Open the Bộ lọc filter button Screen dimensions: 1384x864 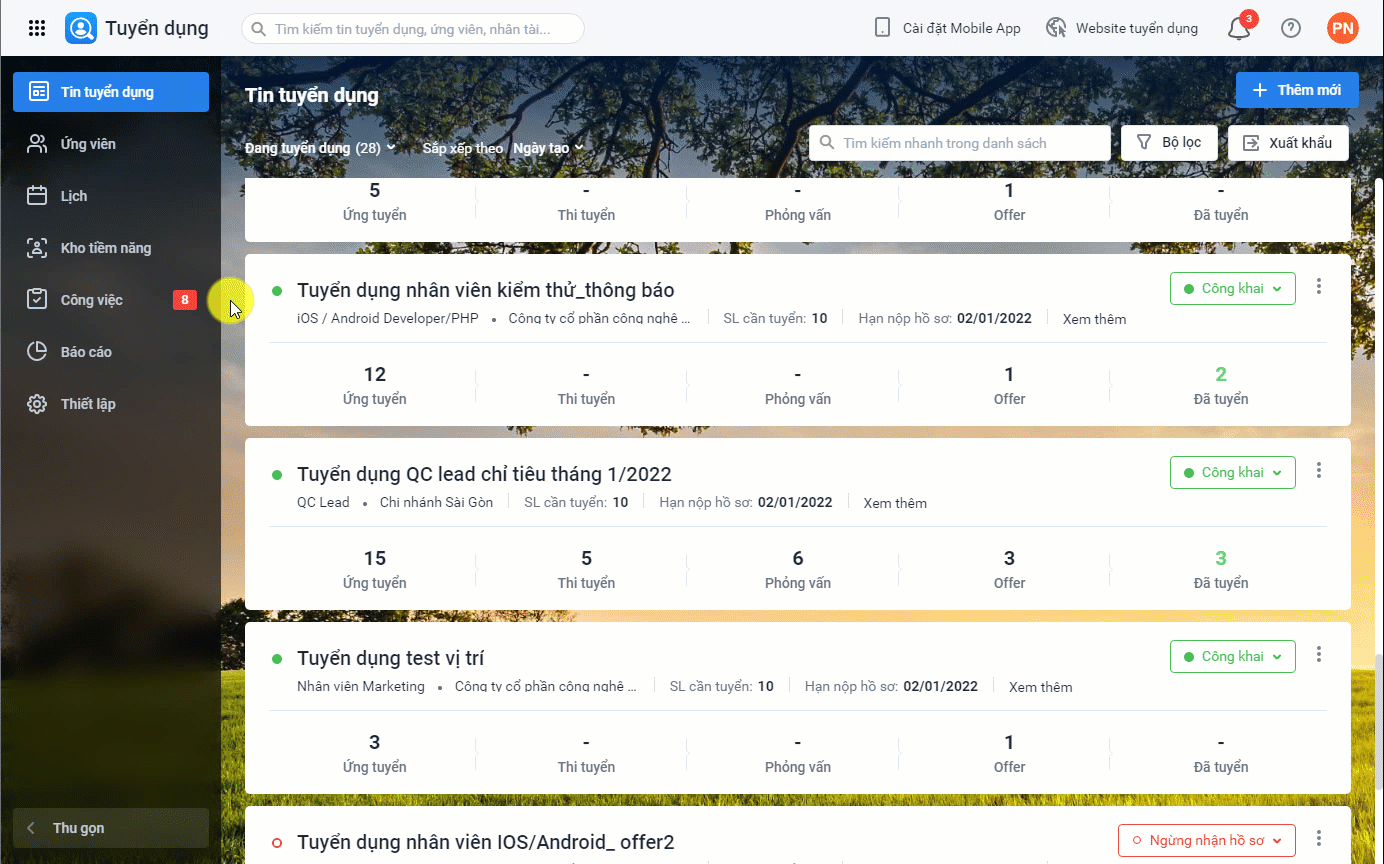coord(1169,143)
